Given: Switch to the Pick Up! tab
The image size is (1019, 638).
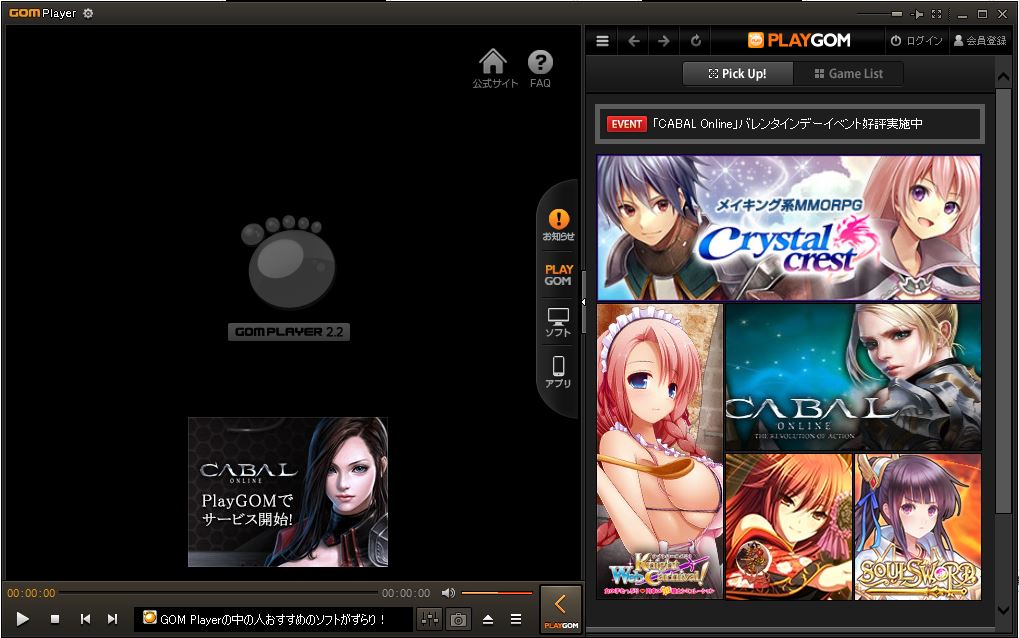Looking at the screenshot, I should point(738,73).
